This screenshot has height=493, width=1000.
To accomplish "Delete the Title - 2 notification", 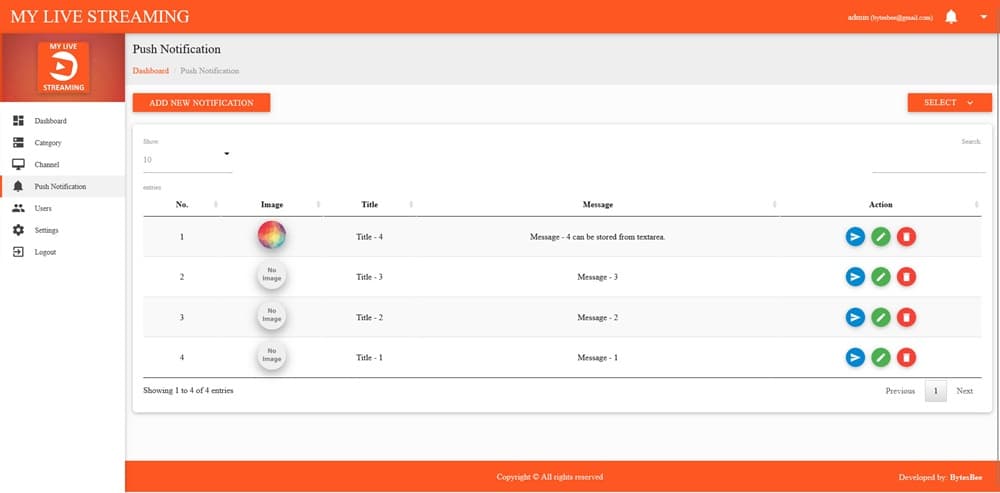I will pyautogui.click(x=905, y=317).
